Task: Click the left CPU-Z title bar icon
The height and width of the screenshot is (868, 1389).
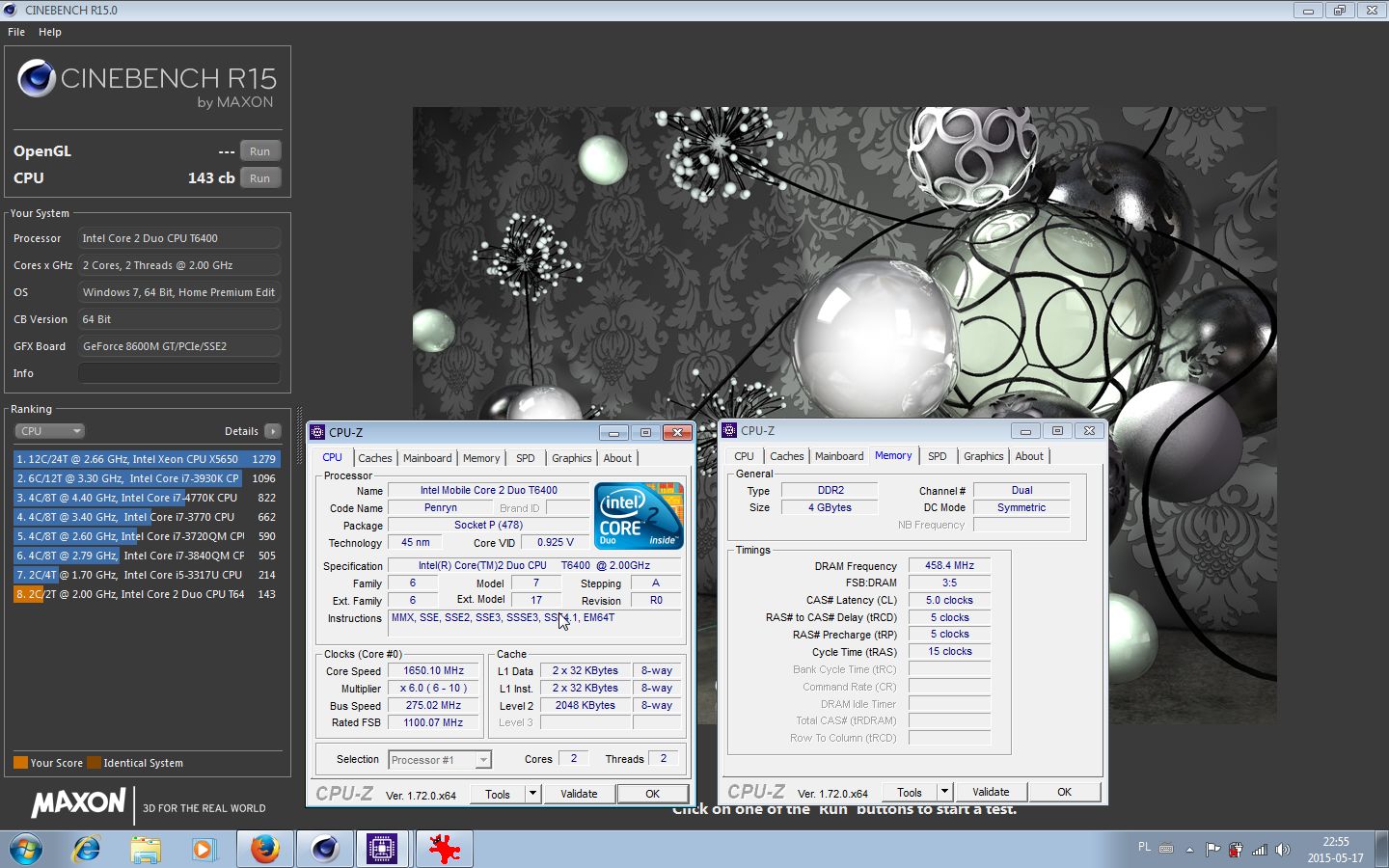Action: (318, 432)
